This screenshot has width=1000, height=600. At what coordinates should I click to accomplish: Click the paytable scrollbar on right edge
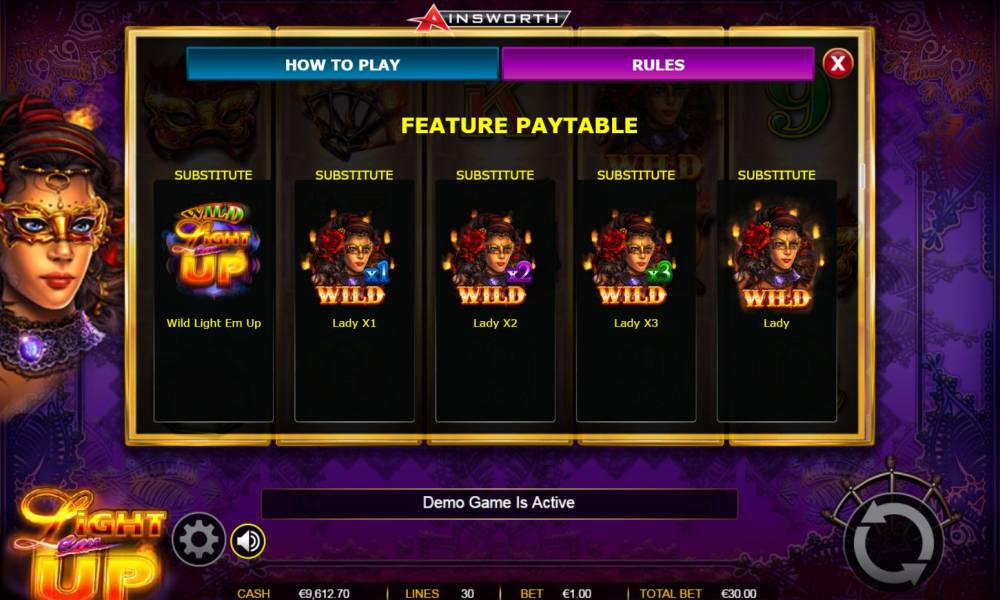[862, 175]
